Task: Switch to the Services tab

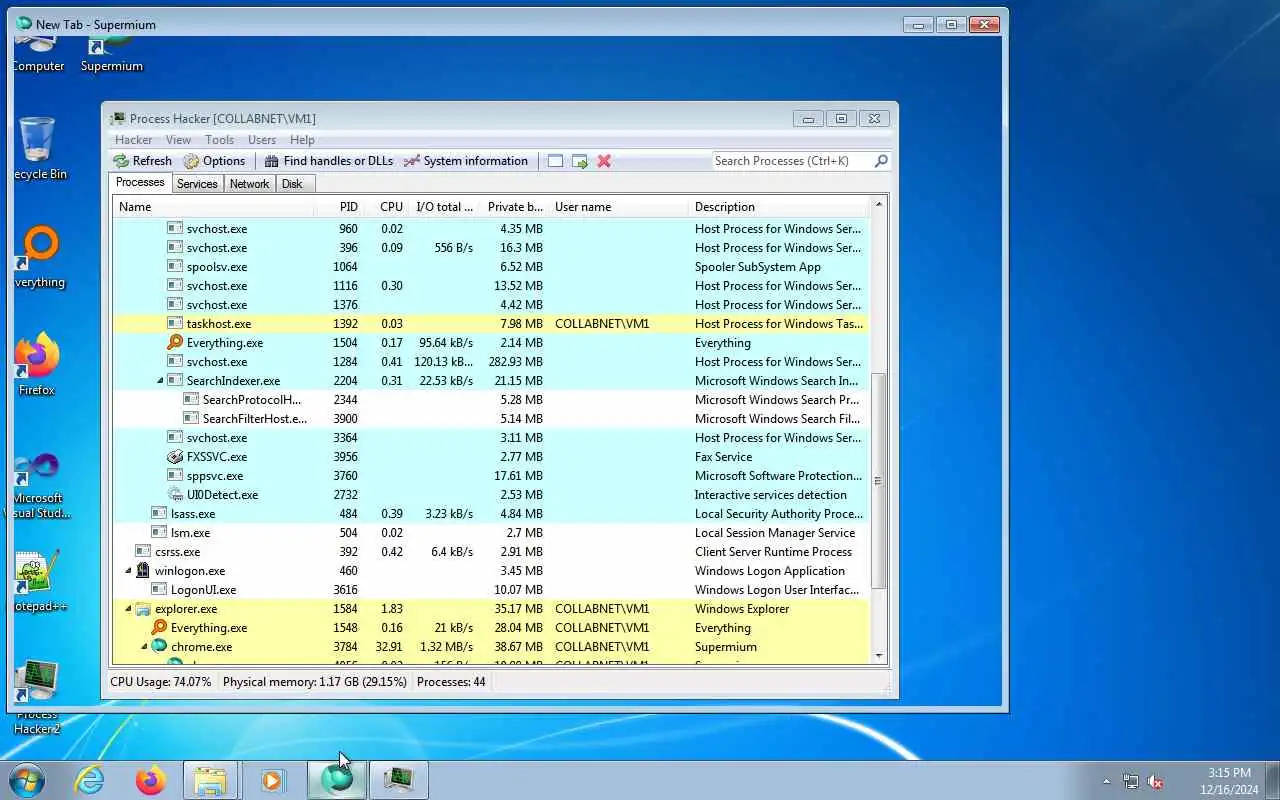Action: [197, 184]
